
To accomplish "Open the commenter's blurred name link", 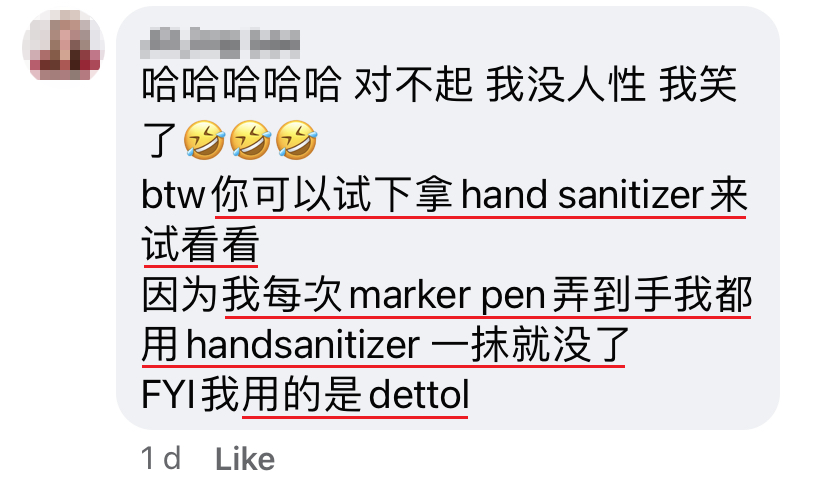I will click(x=220, y=44).
